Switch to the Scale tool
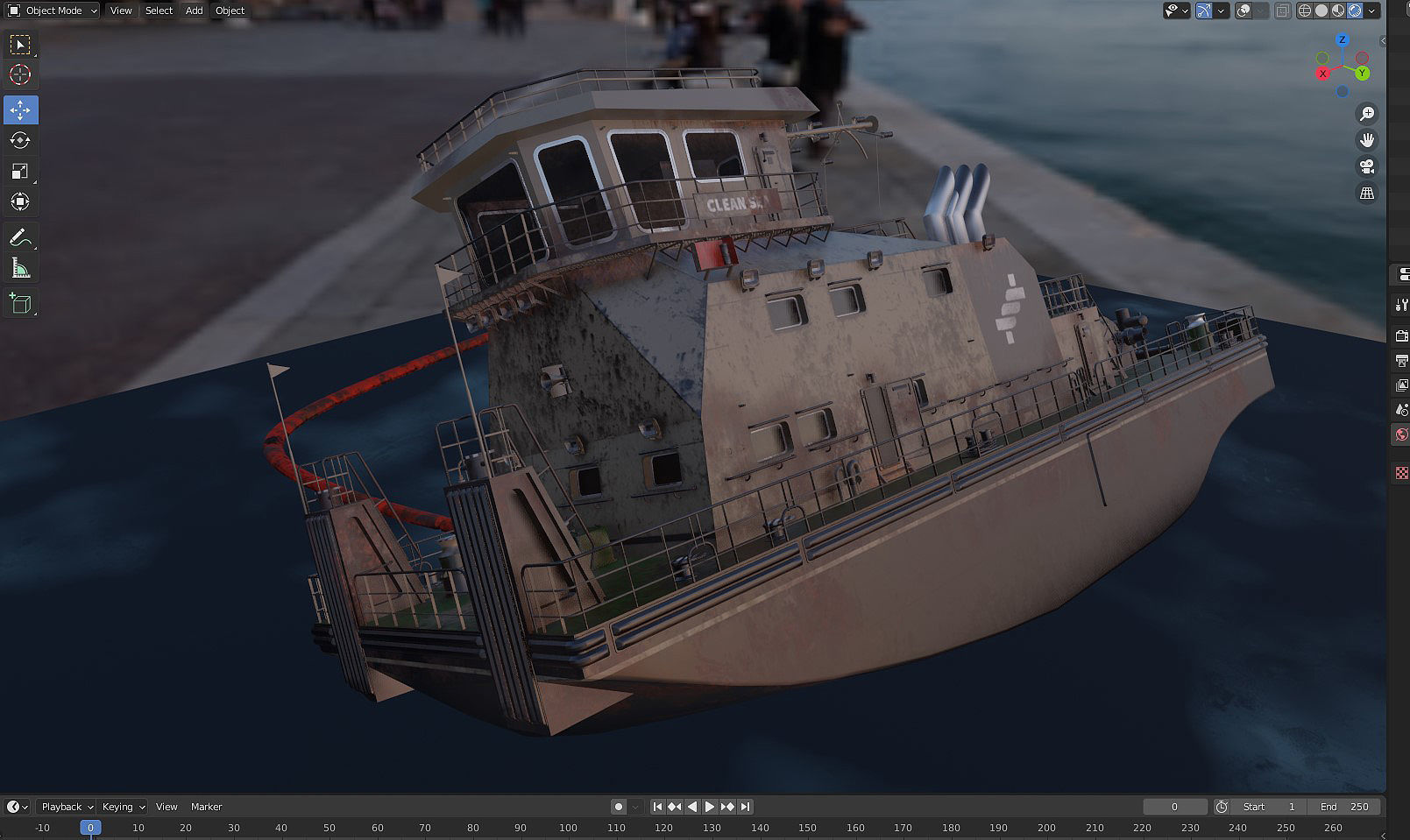1410x840 pixels. 20,171
